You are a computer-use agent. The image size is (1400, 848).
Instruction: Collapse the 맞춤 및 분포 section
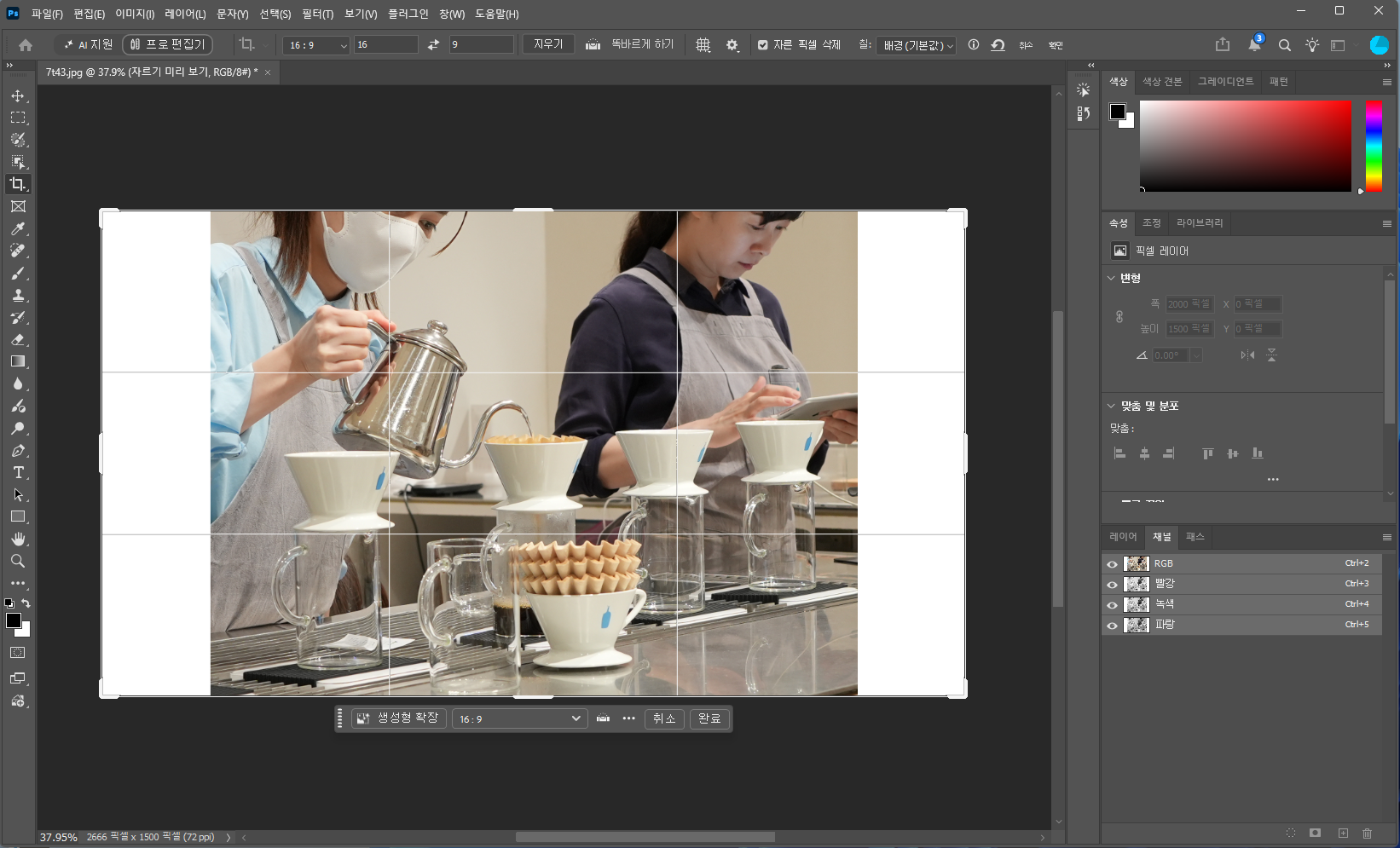coord(1111,406)
